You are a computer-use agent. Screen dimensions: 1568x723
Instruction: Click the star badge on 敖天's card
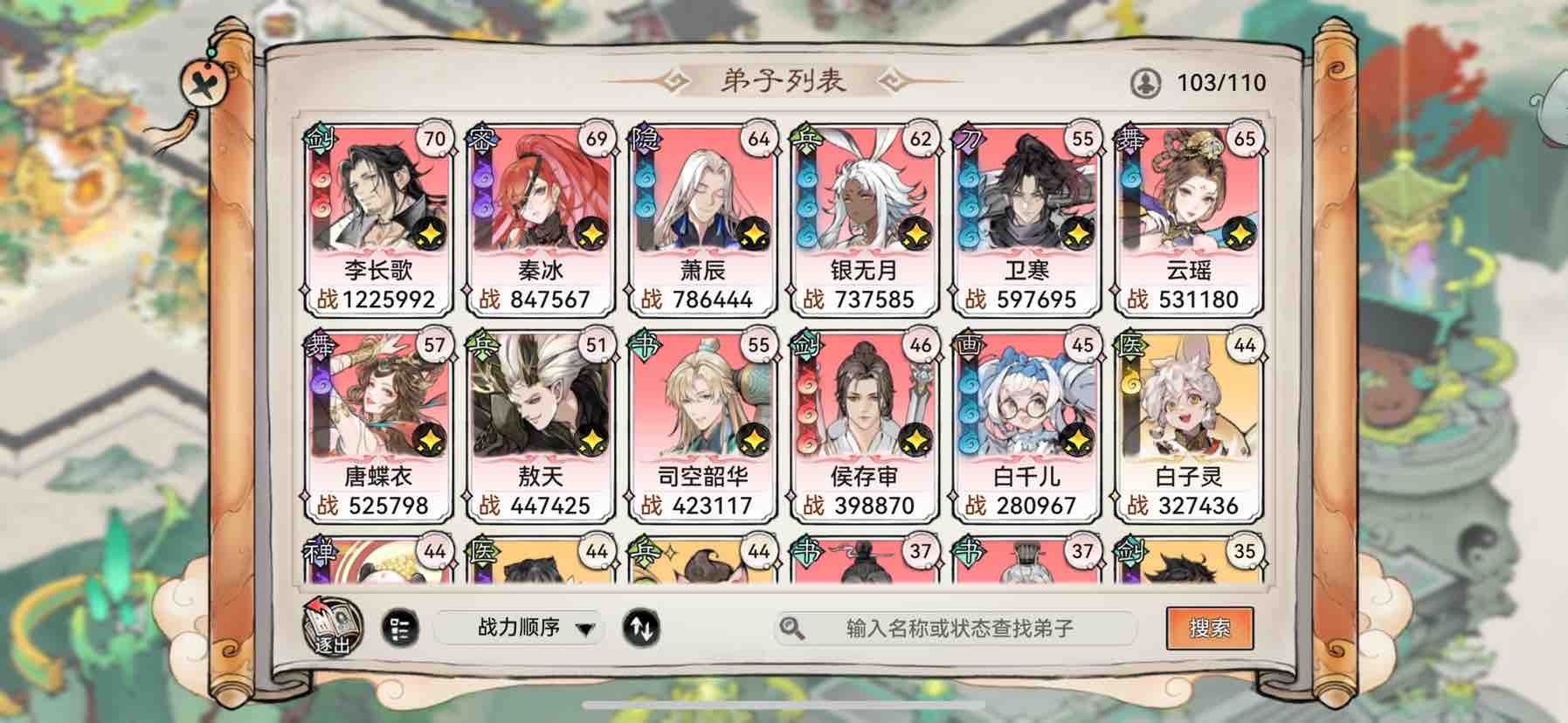tap(592, 439)
